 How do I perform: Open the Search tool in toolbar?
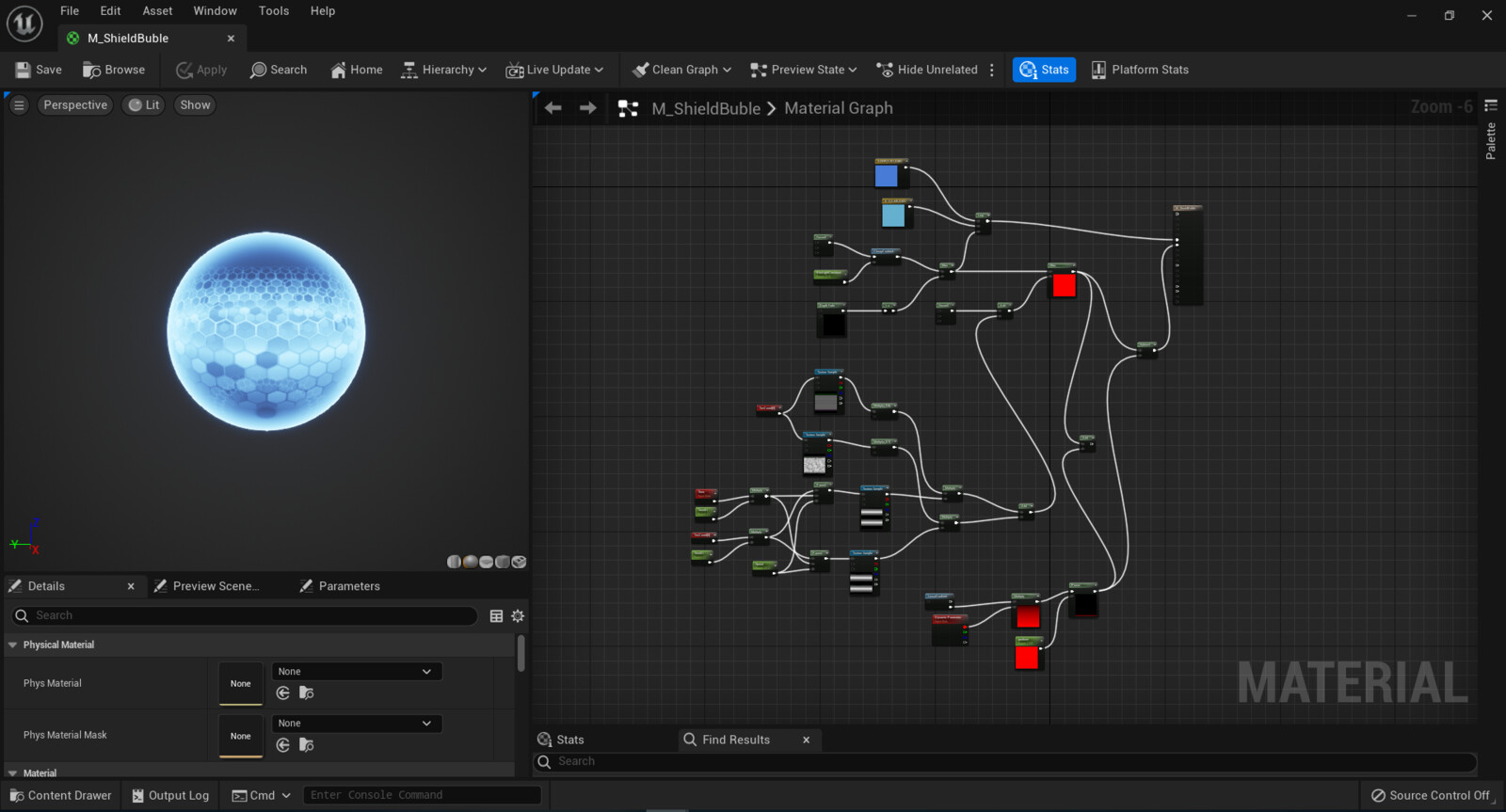[x=279, y=70]
